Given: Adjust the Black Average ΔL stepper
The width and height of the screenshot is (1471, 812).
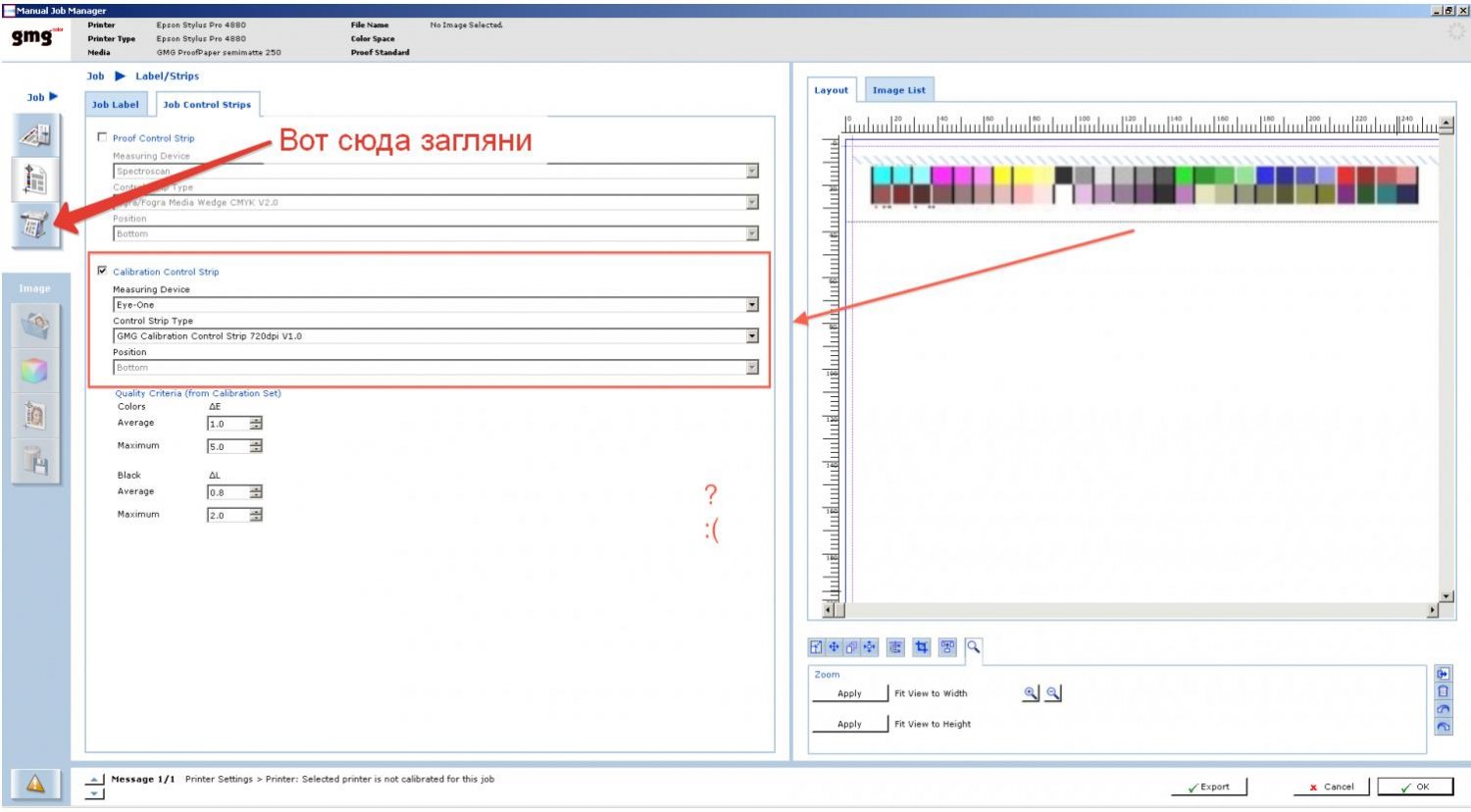Looking at the screenshot, I should 256,492.
